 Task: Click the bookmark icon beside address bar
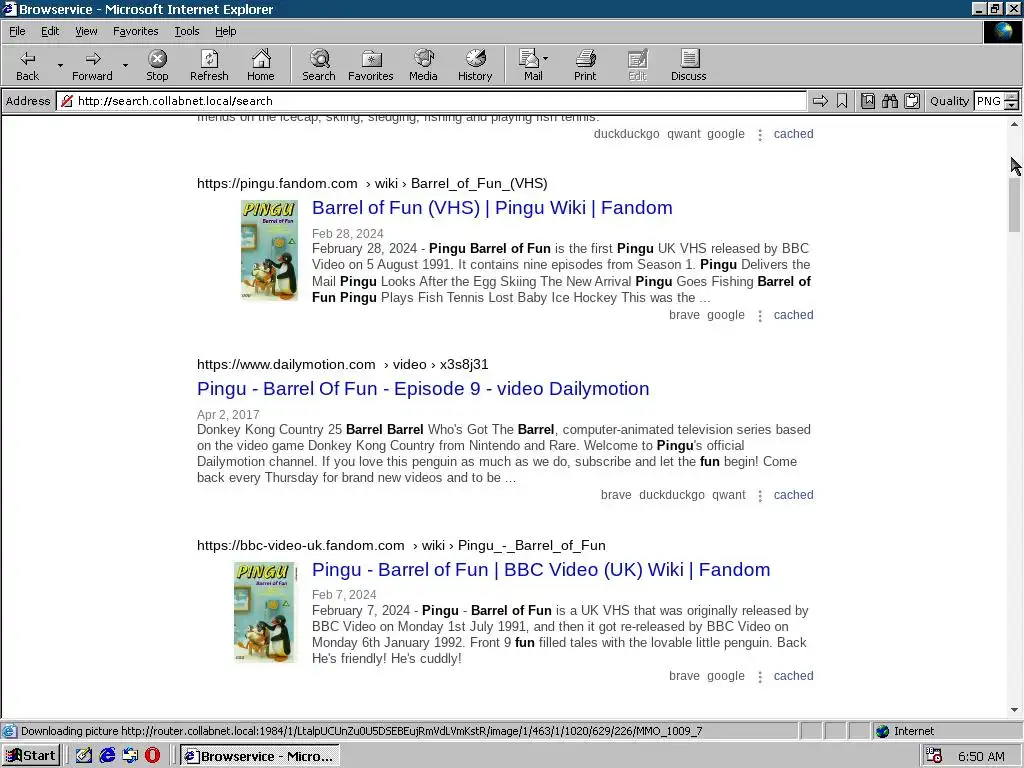(842, 101)
